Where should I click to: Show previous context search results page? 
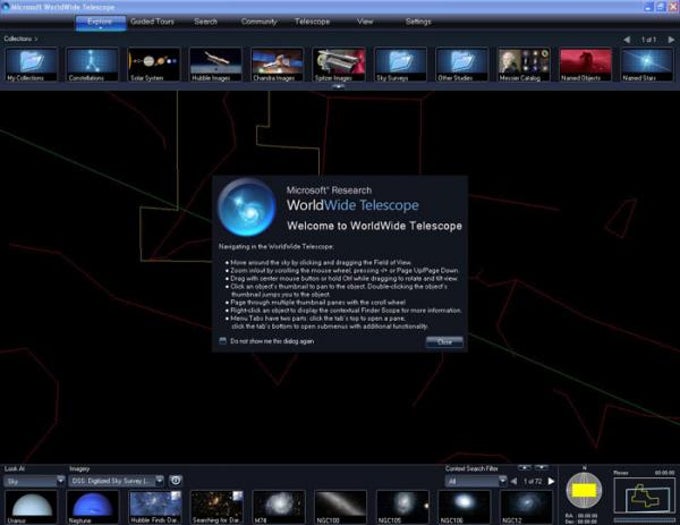(514, 481)
